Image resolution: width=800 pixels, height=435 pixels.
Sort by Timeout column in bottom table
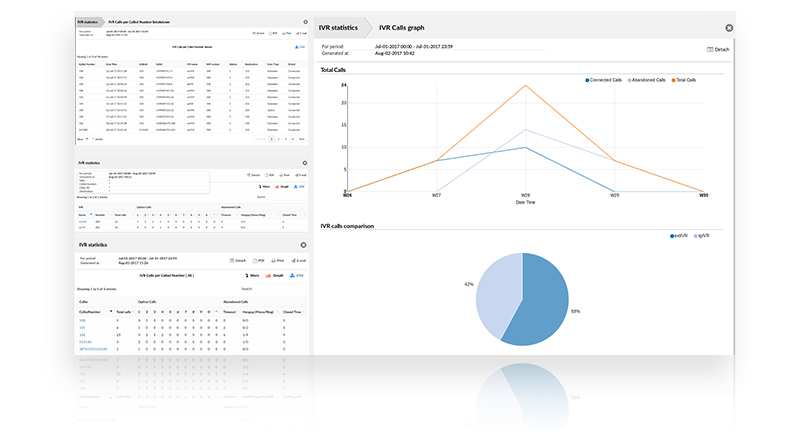click(x=231, y=312)
